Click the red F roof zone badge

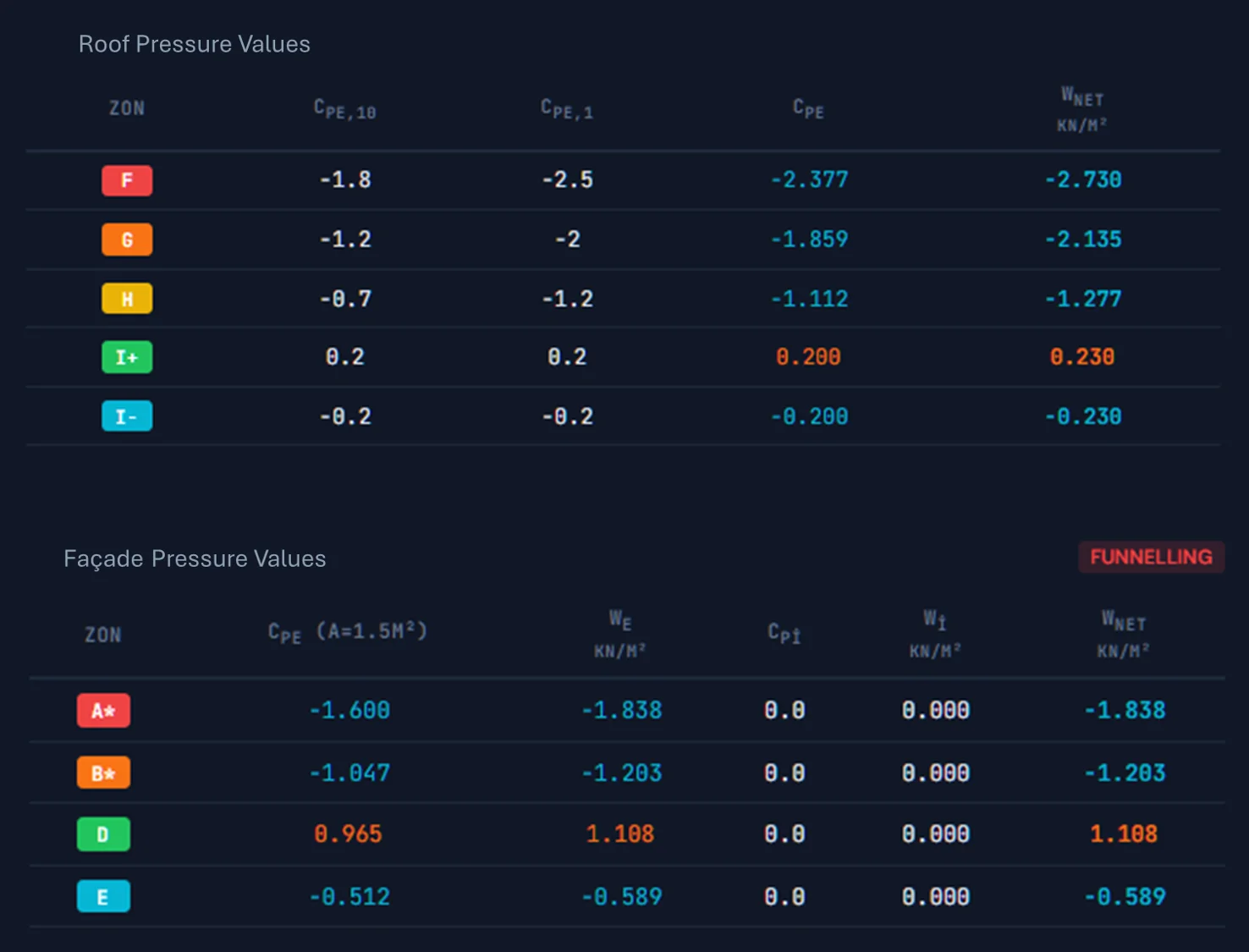127,180
